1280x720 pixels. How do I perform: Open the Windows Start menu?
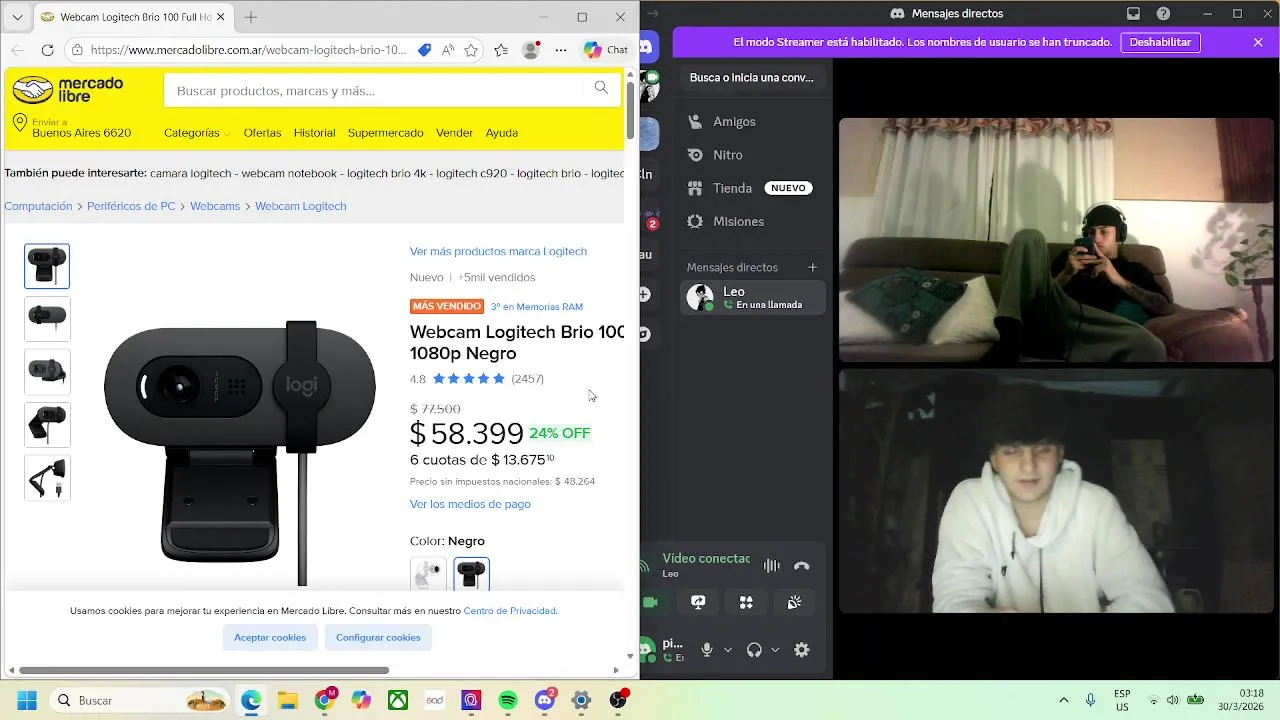coord(27,700)
